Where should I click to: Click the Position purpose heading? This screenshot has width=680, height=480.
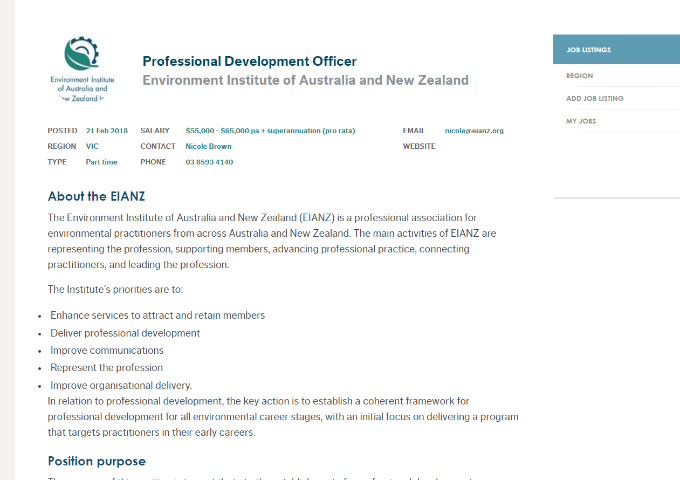pos(97,461)
